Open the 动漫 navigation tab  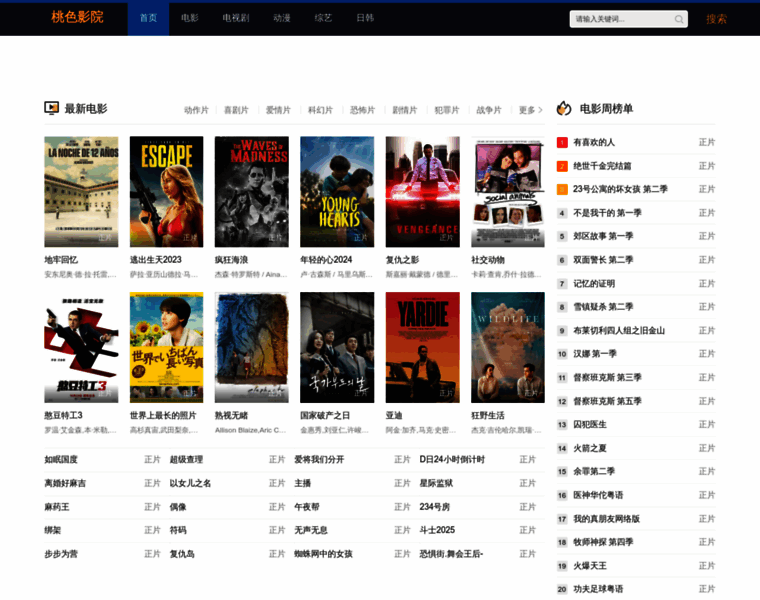[x=282, y=18]
